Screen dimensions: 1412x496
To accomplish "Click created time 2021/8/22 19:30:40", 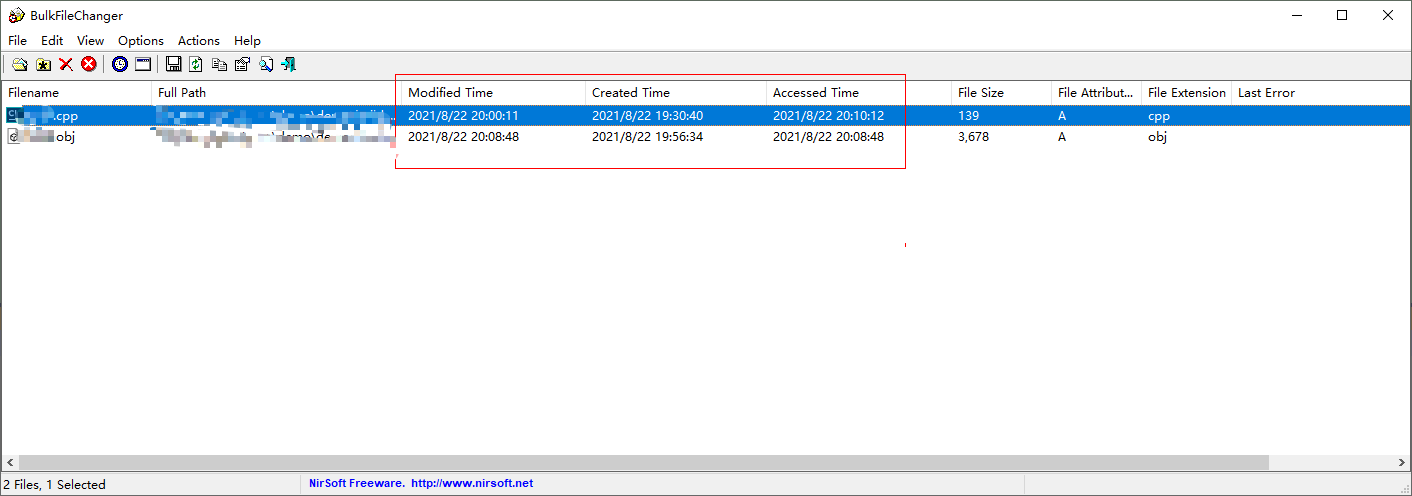I will pyautogui.click(x=647, y=116).
